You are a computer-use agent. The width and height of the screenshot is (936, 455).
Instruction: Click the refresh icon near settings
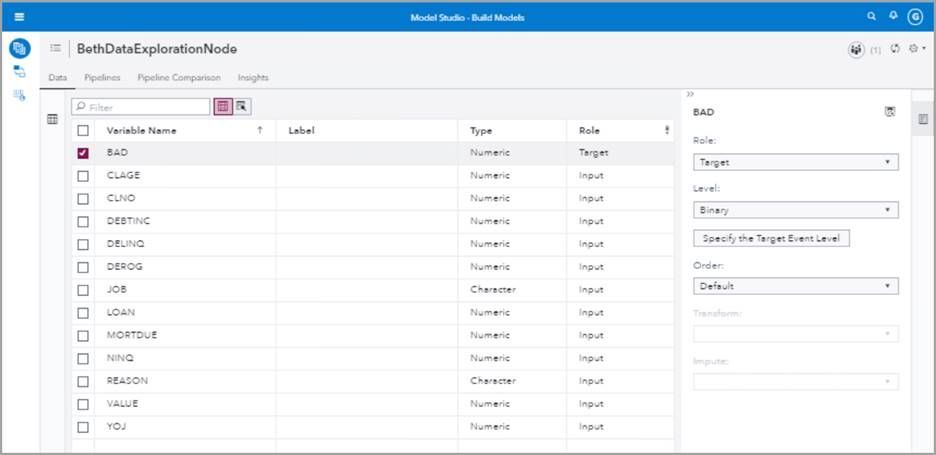click(x=895, y=49)
